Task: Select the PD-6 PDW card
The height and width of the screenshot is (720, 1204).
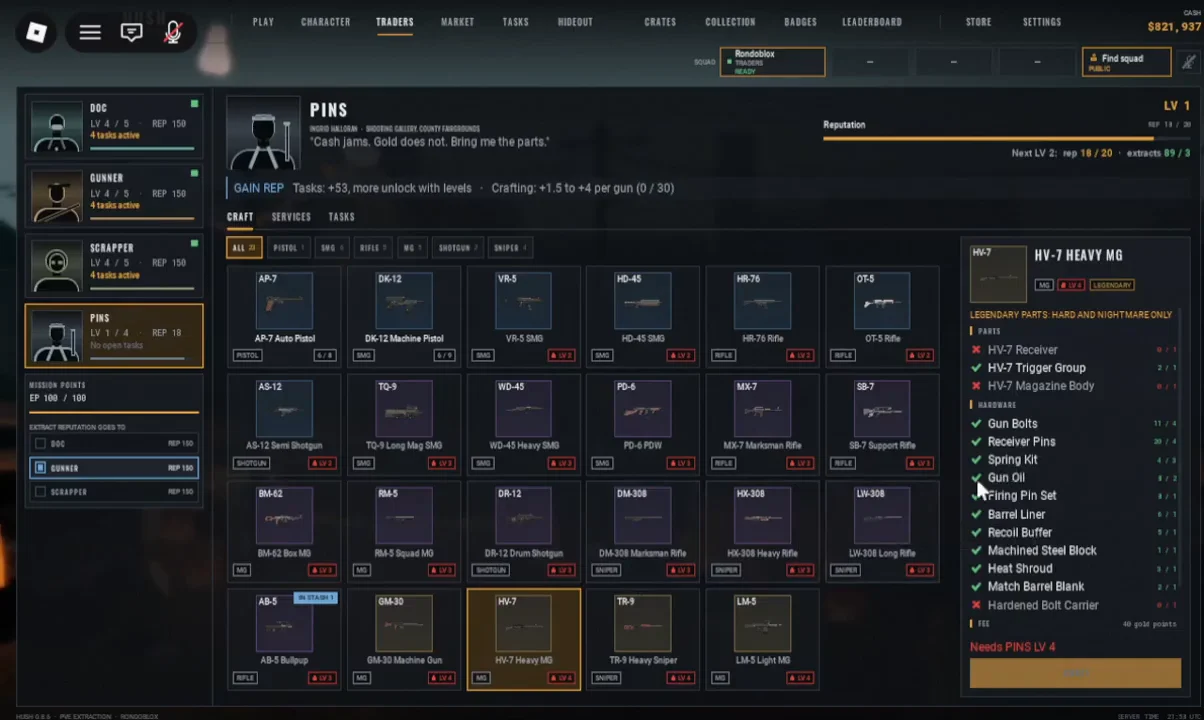Action: 642,423
